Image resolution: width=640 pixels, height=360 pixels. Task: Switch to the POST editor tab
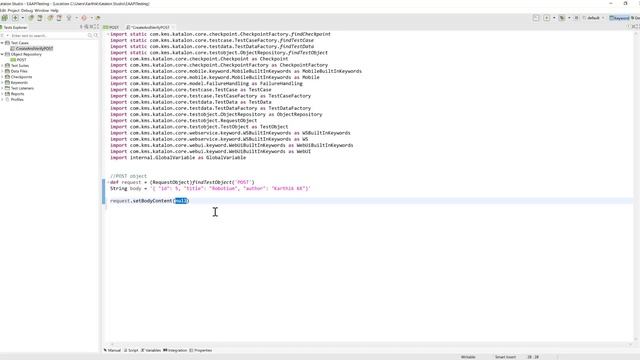click(x=111, y=27)
